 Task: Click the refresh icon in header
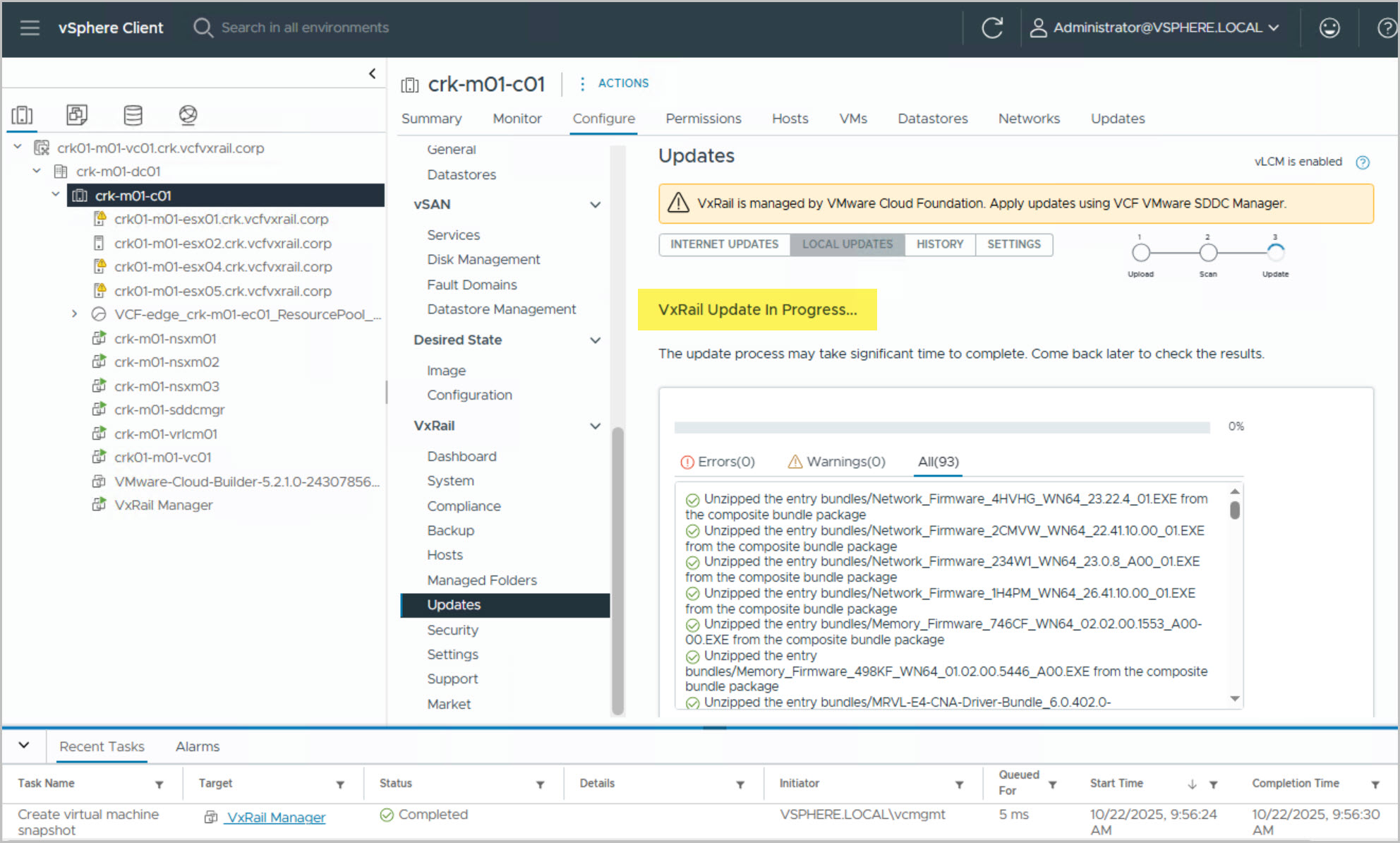tap(992, 28)
